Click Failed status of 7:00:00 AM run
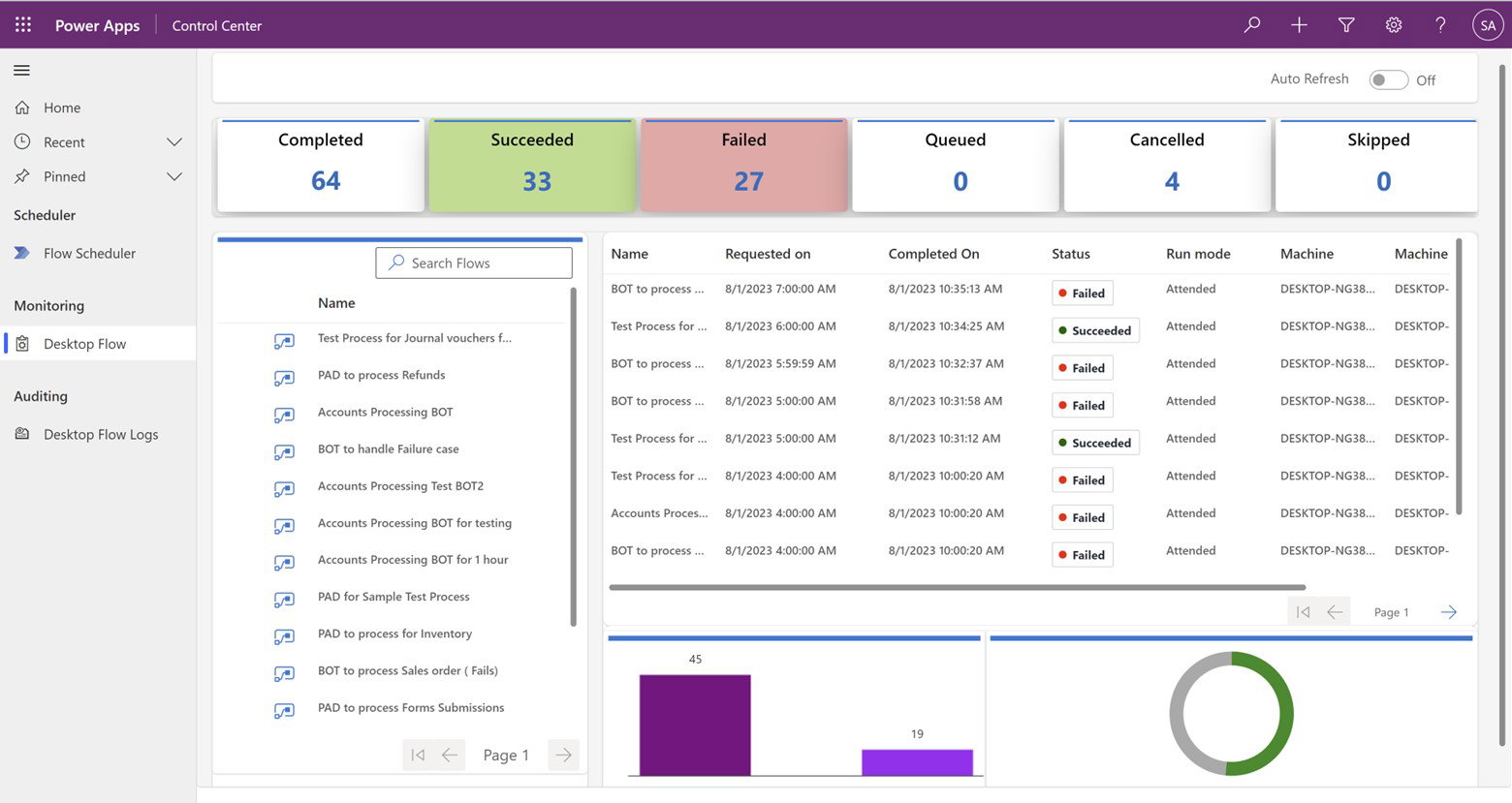Image resolution: width=1512 pixels, height=803 pixels. 1082,293
